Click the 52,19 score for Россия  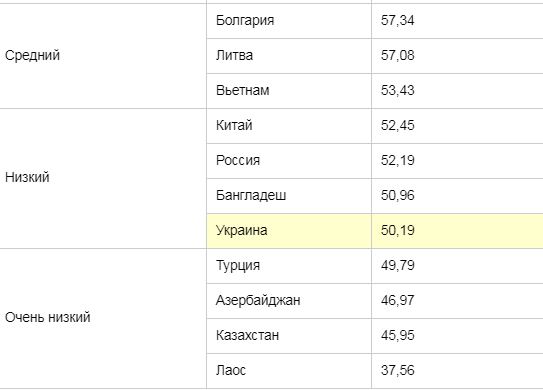click(x=398, y=160)
